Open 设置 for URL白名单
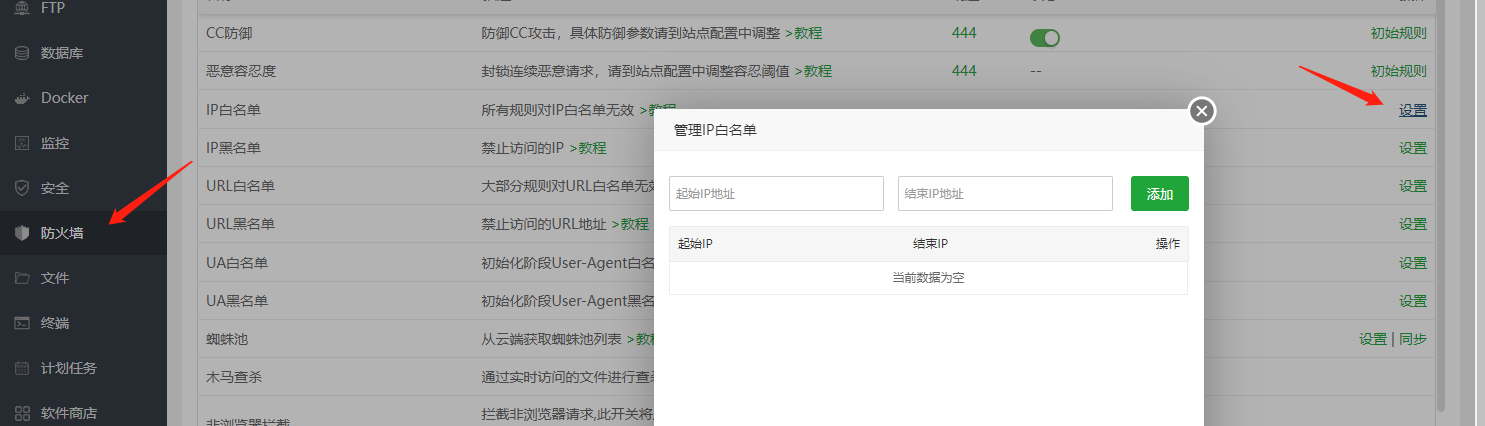The image size is (1485, 426). (1413, 186)
